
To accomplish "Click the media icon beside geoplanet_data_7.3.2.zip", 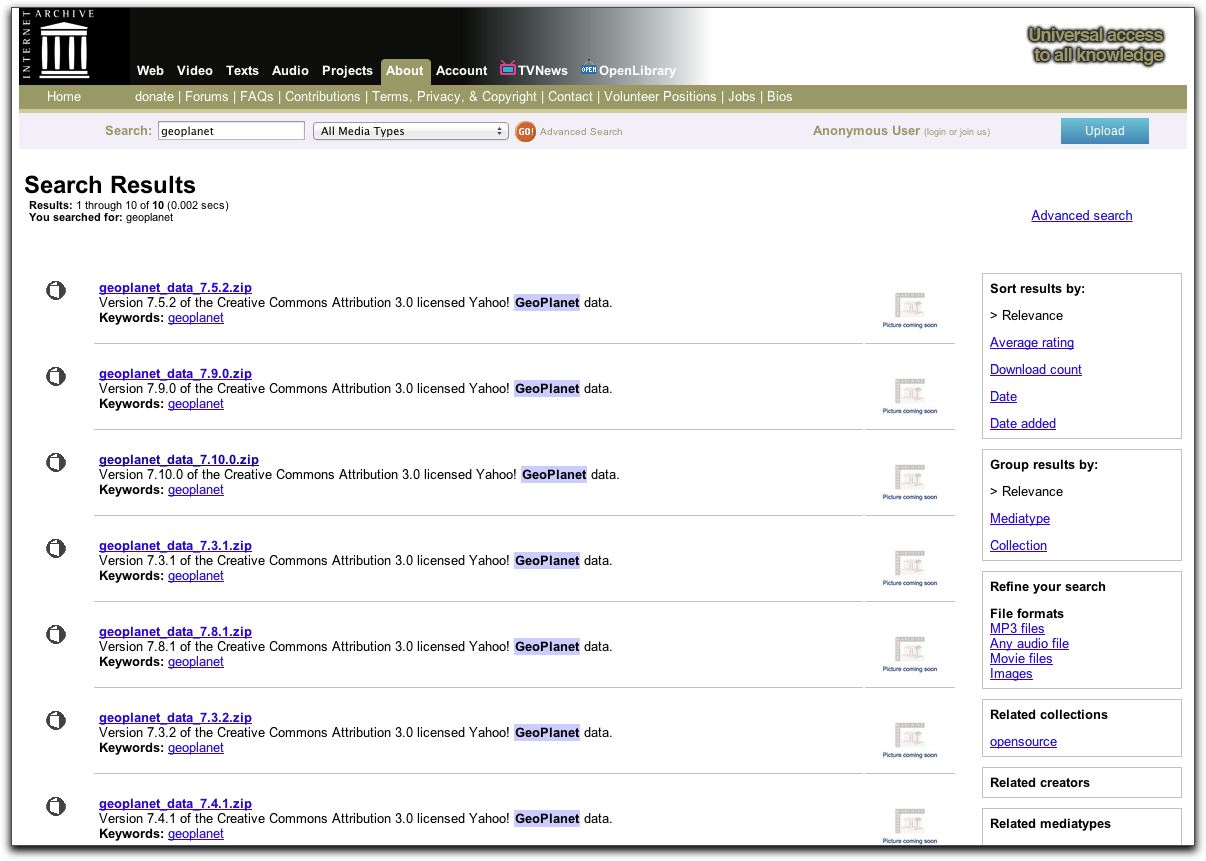I will click(56, 720).
